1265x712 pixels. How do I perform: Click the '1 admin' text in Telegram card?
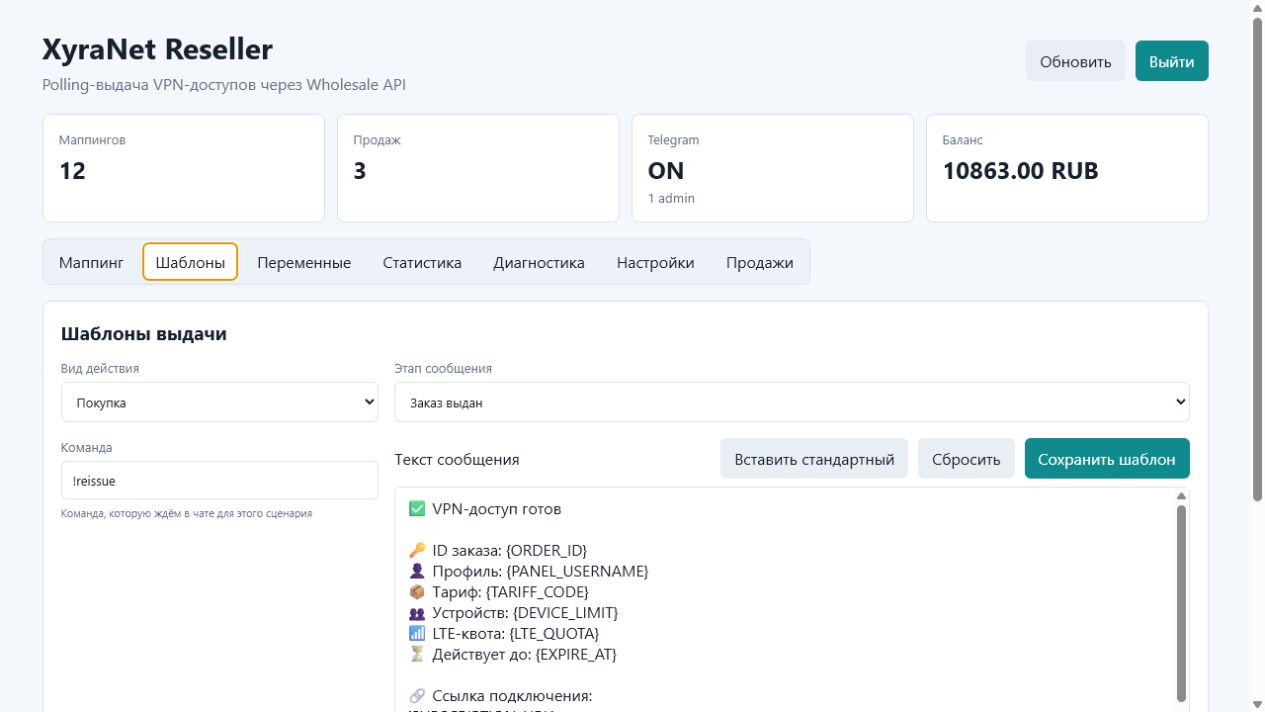671,199
